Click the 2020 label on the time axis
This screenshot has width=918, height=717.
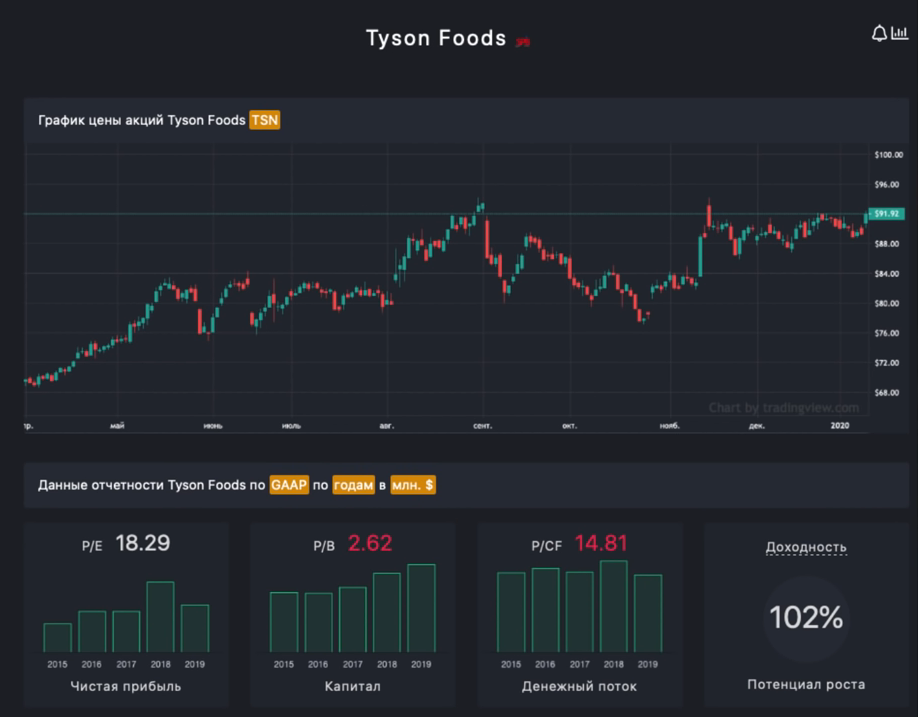click(840, 426)
